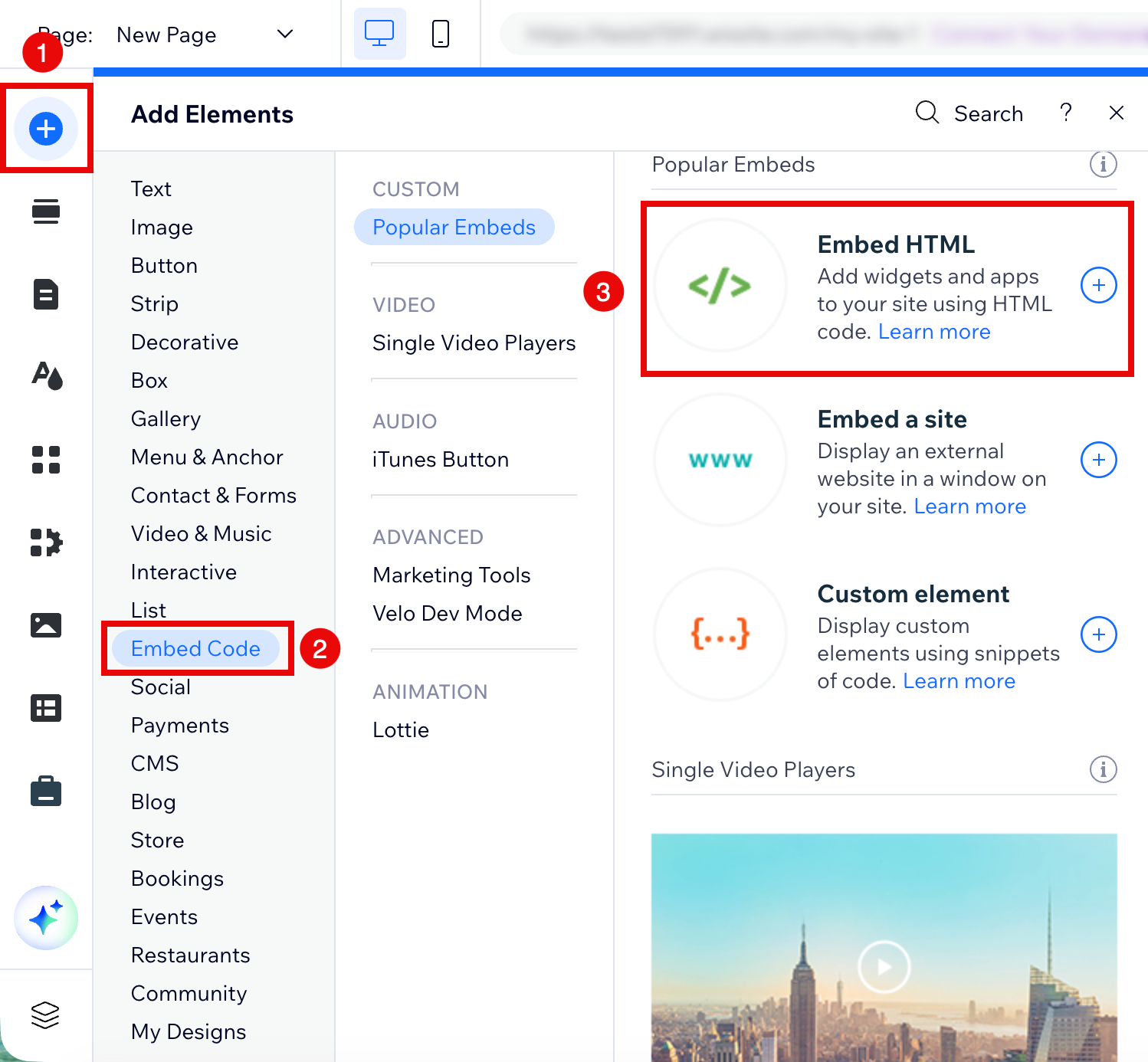Click the help question mark icon

click(x=1065, y=113)
